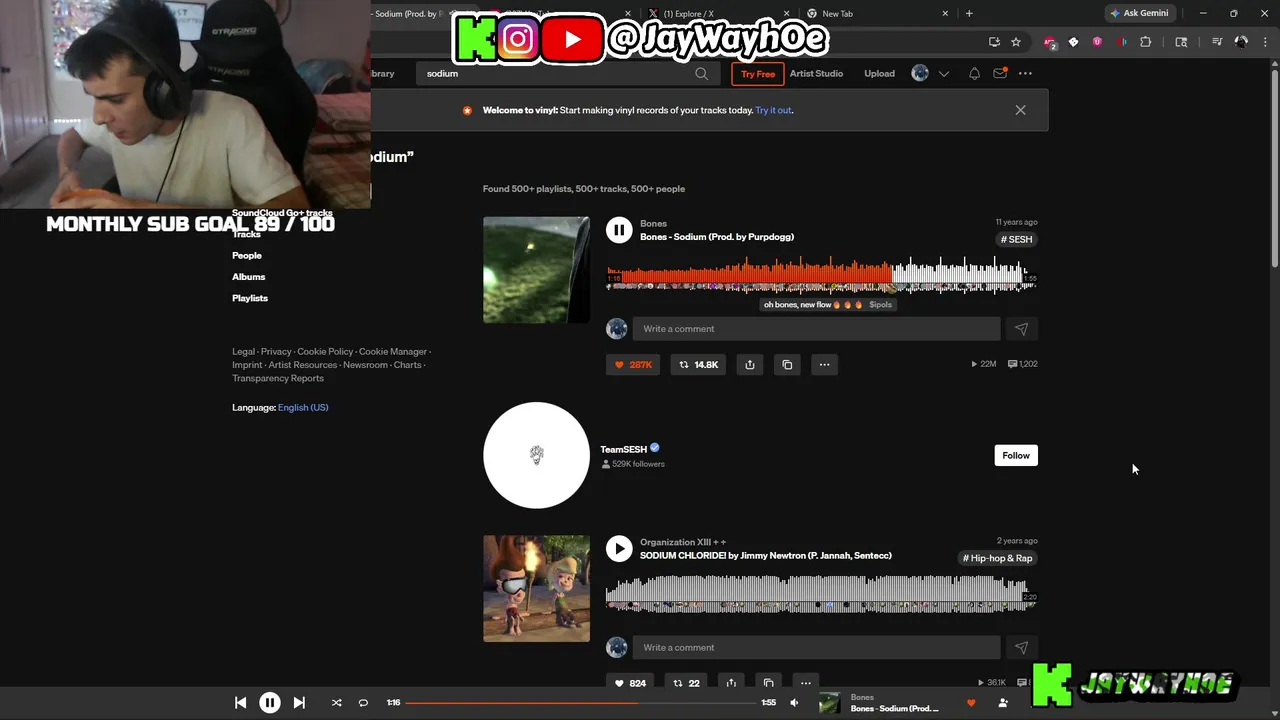Click Ask Gemini button
The image size is (1280, 720).
(x=1139, y=14)
